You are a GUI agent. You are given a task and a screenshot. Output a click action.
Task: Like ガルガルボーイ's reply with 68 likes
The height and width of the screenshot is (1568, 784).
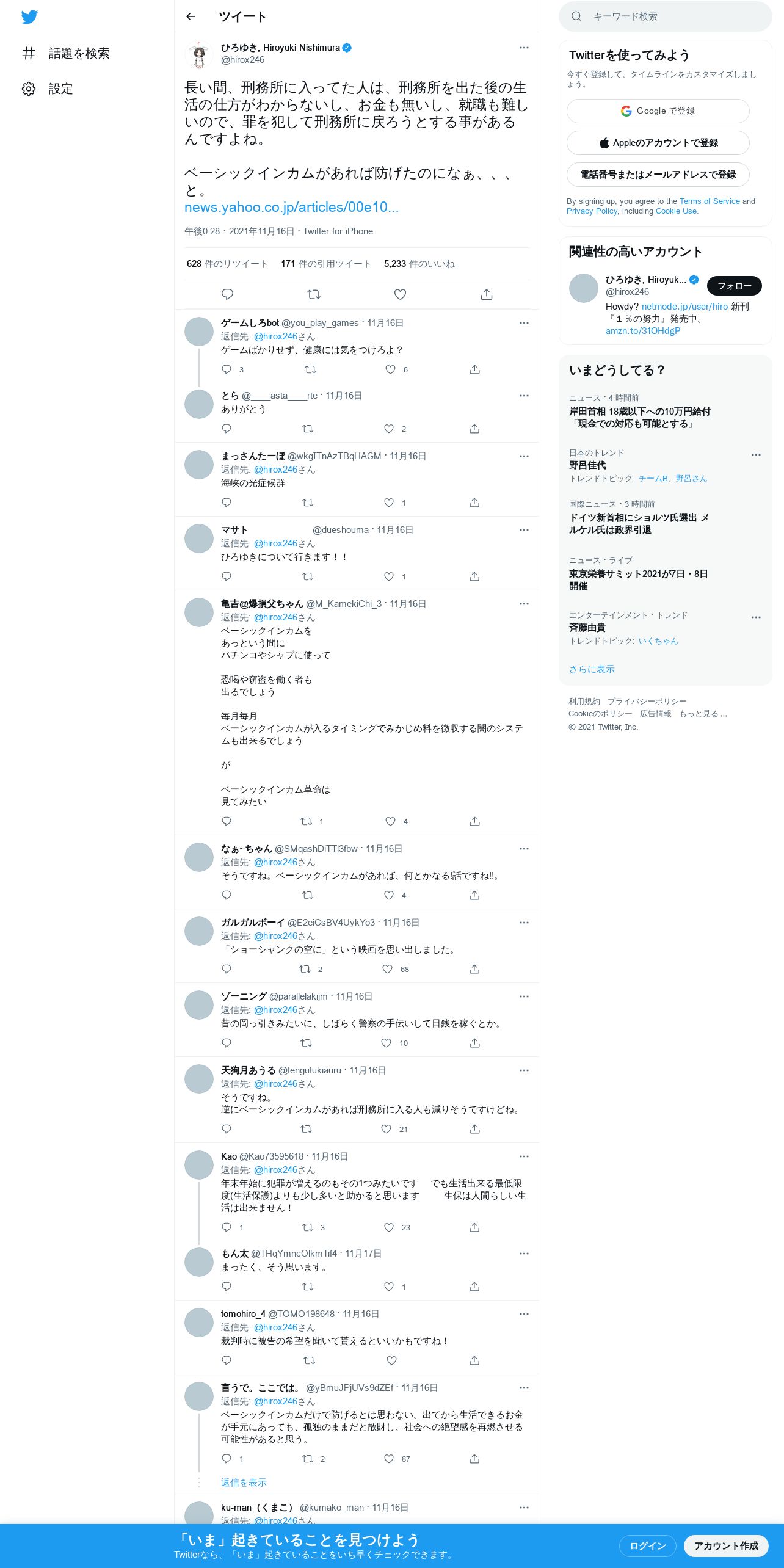(387, 969)
